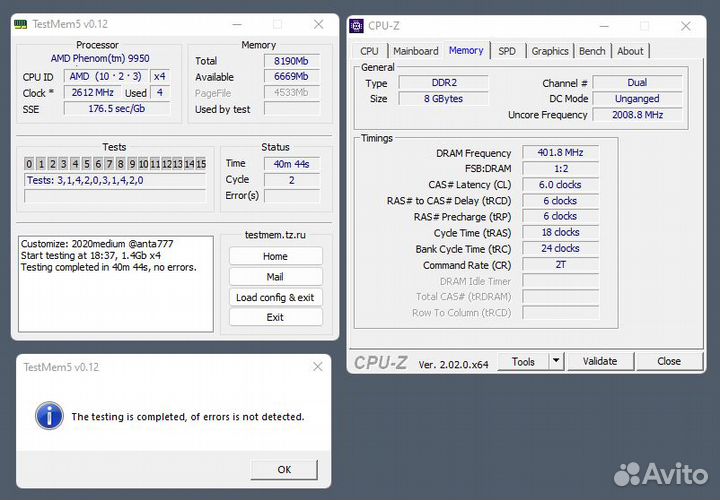Switch to the CPU tab
Image resolution: width=720 pixels, height=500 pixels.
coord(369,51)
